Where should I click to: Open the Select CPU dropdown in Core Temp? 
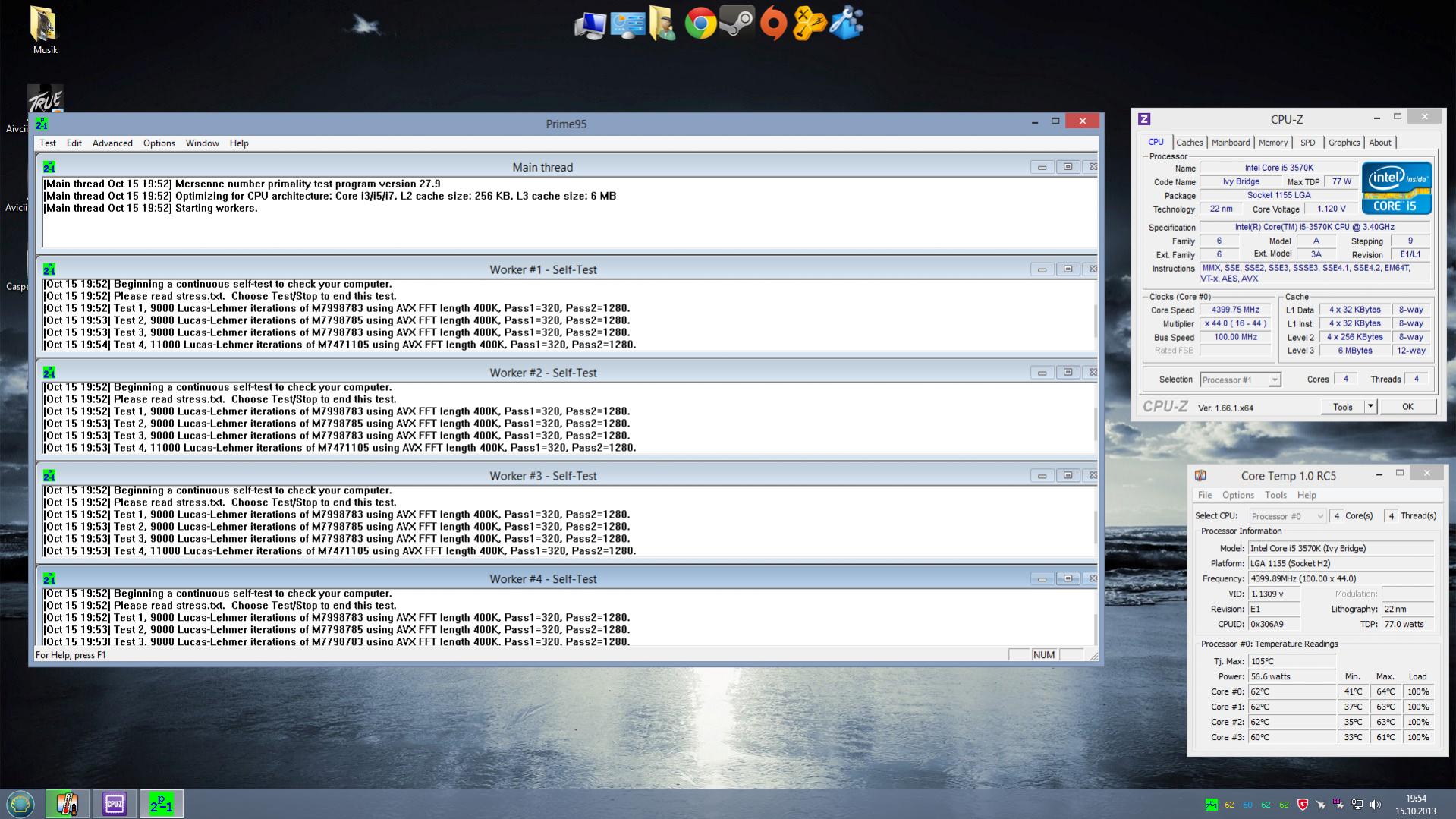pyautogui.click(x=1288, y=516)
